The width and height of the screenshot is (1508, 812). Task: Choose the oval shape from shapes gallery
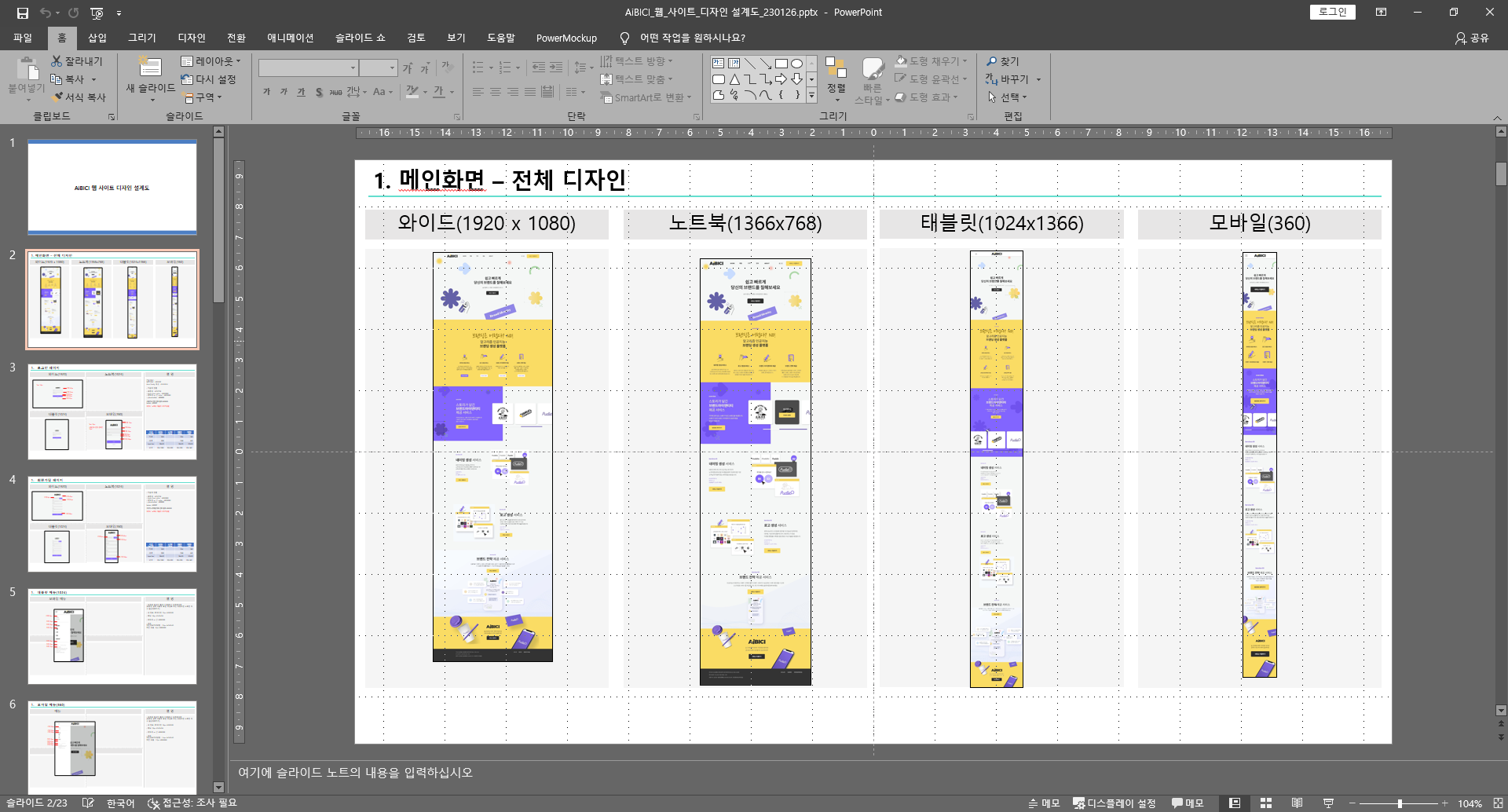tap(796, 64)
